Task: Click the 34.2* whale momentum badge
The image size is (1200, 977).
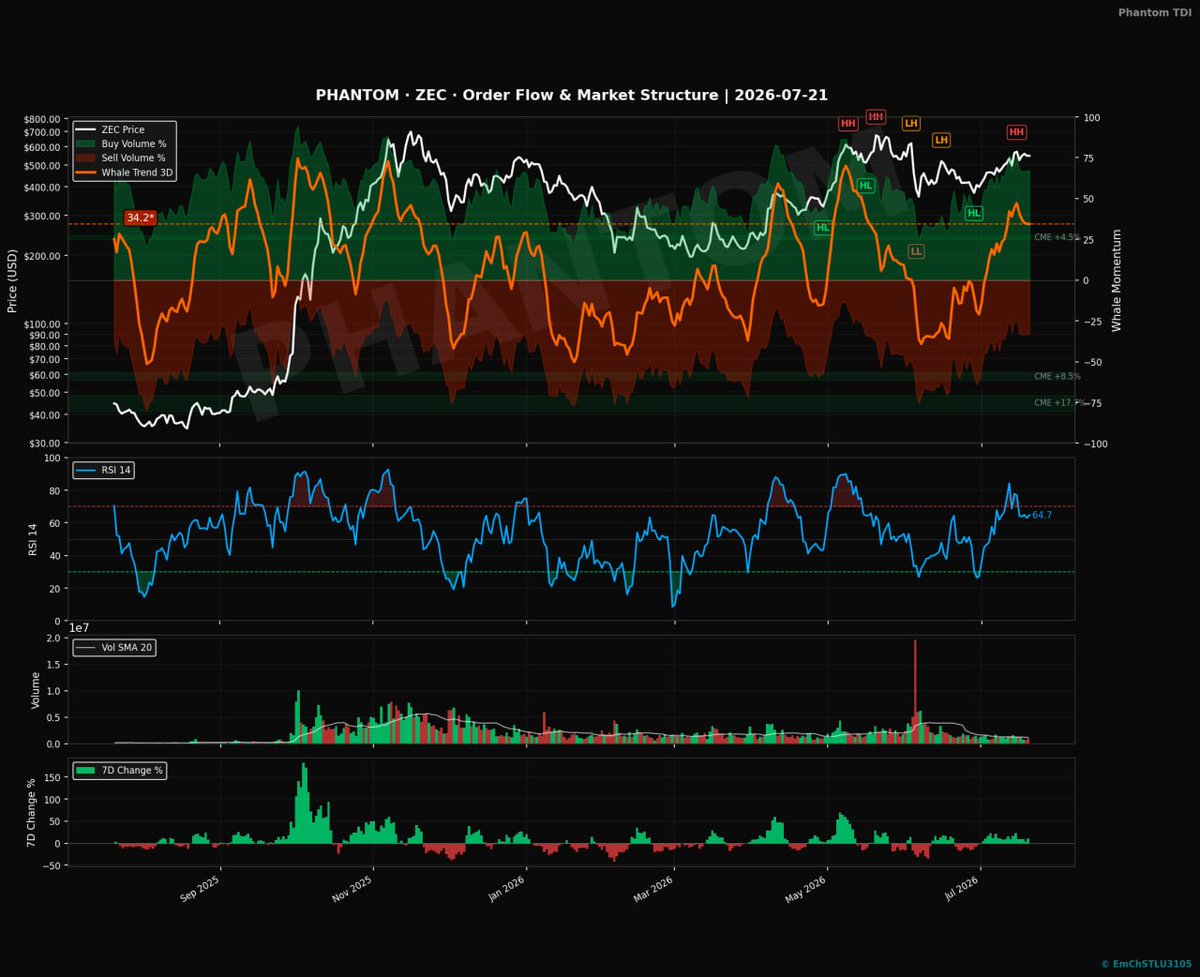Action: click(140, 217)
